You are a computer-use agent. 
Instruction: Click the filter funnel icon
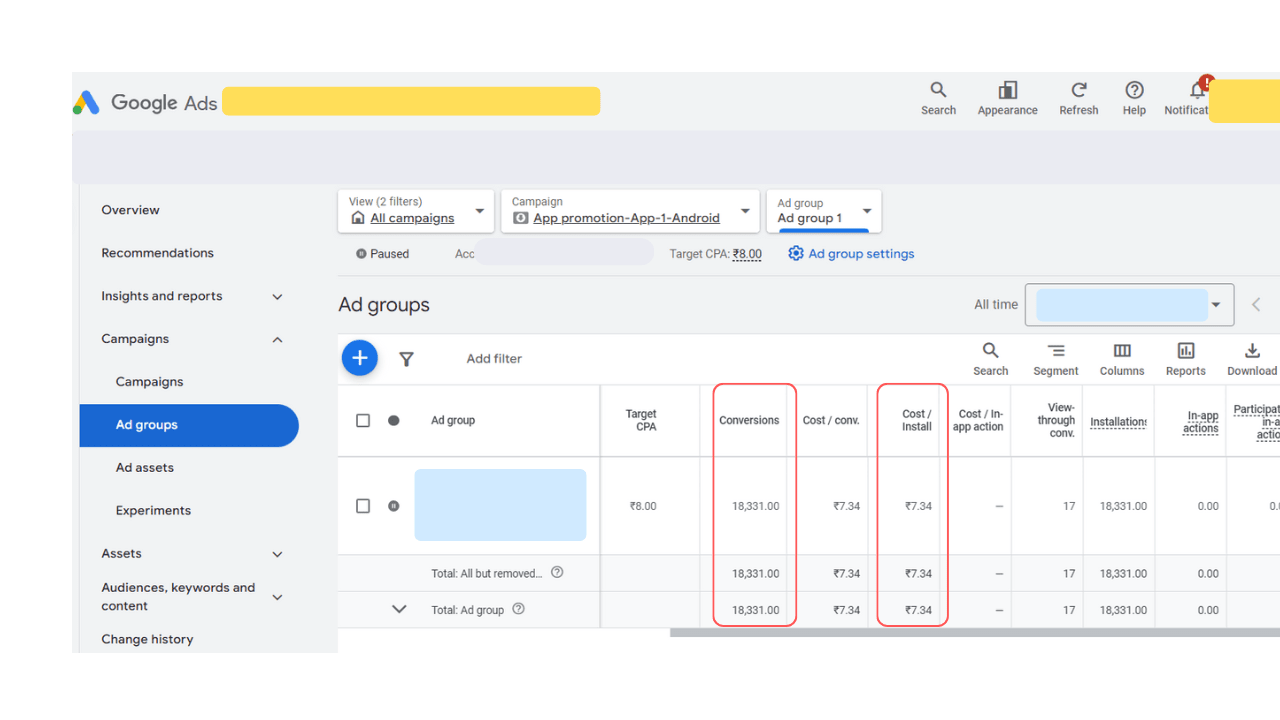[406, 359]
